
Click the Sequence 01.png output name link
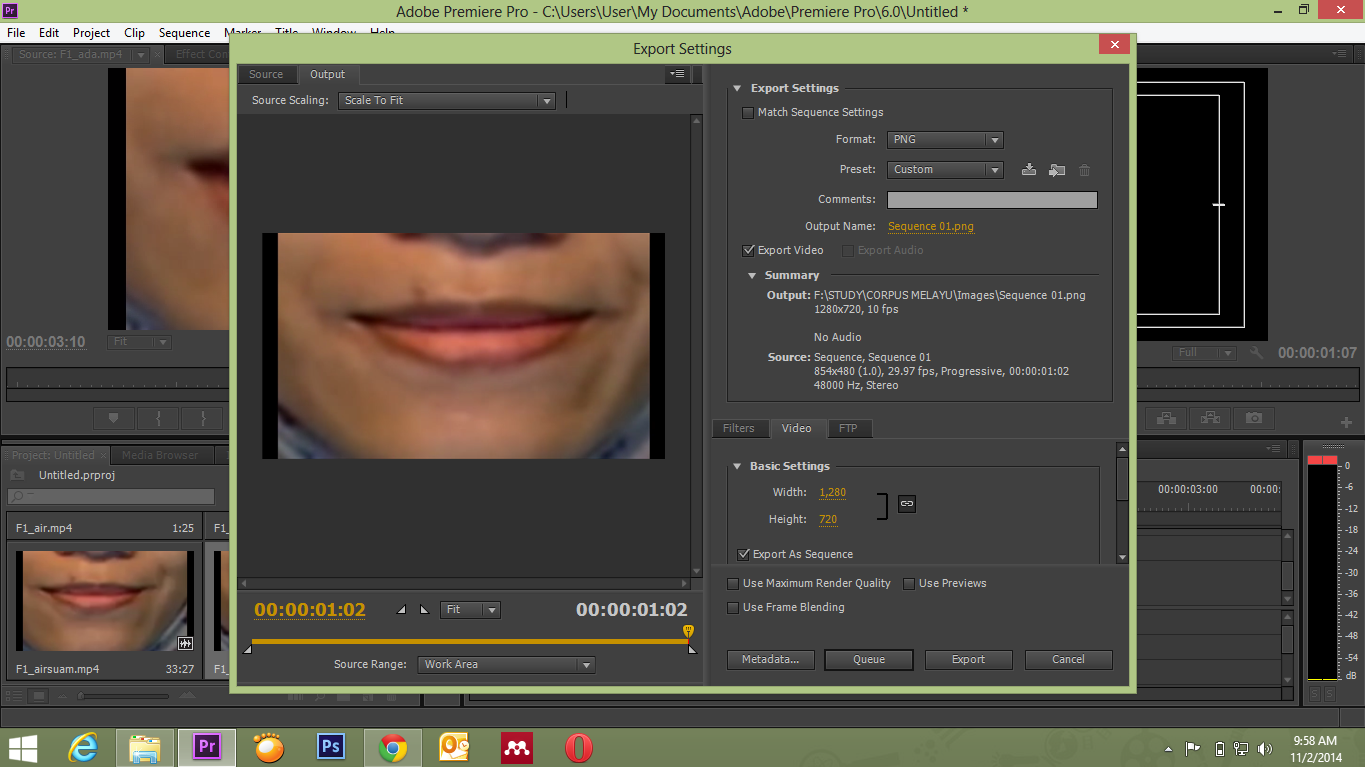pos(931,227)
